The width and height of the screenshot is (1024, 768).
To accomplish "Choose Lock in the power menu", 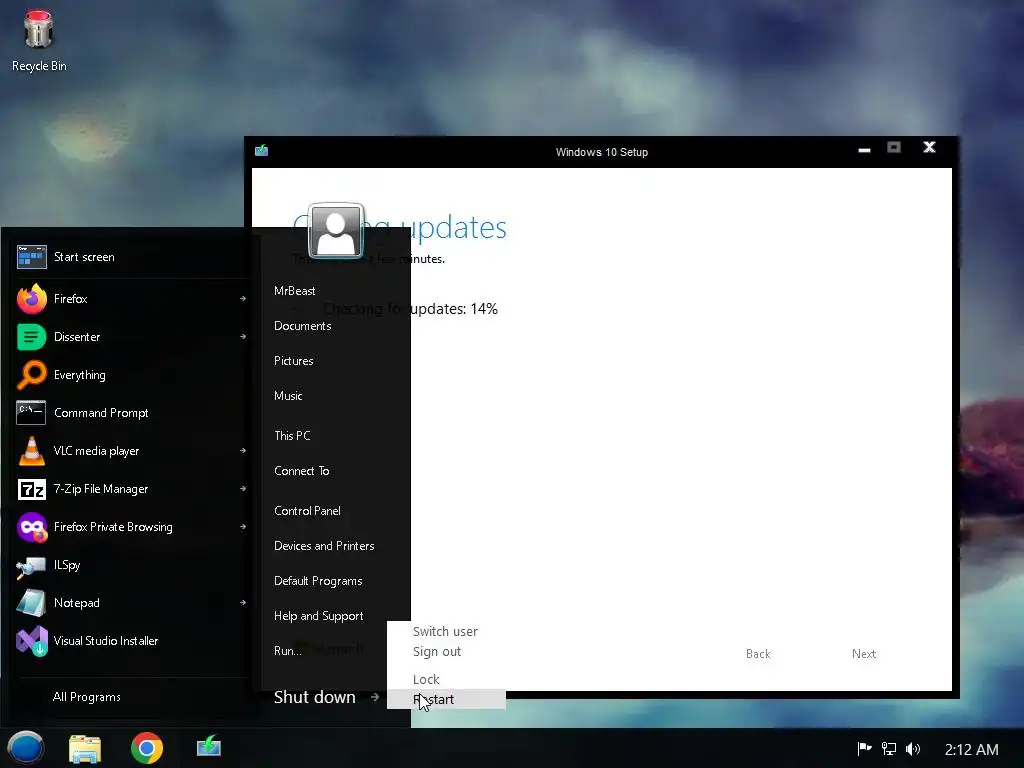I will click(x=426, y=680).
